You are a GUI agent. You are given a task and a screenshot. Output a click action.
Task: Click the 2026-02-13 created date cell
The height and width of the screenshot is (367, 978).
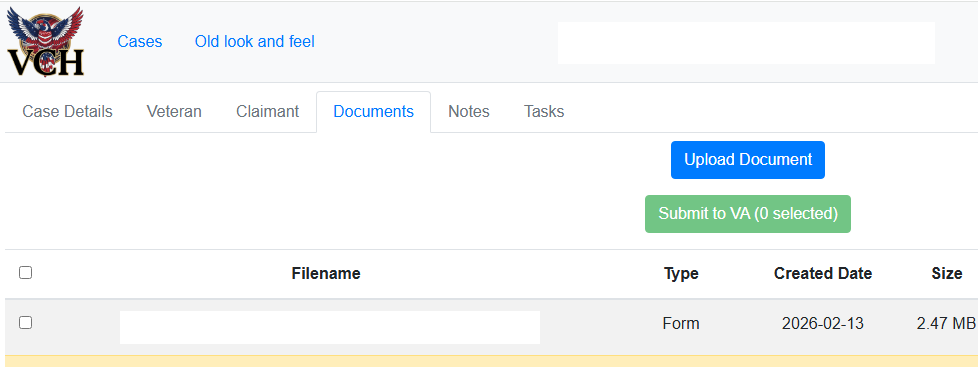(823, 324)
